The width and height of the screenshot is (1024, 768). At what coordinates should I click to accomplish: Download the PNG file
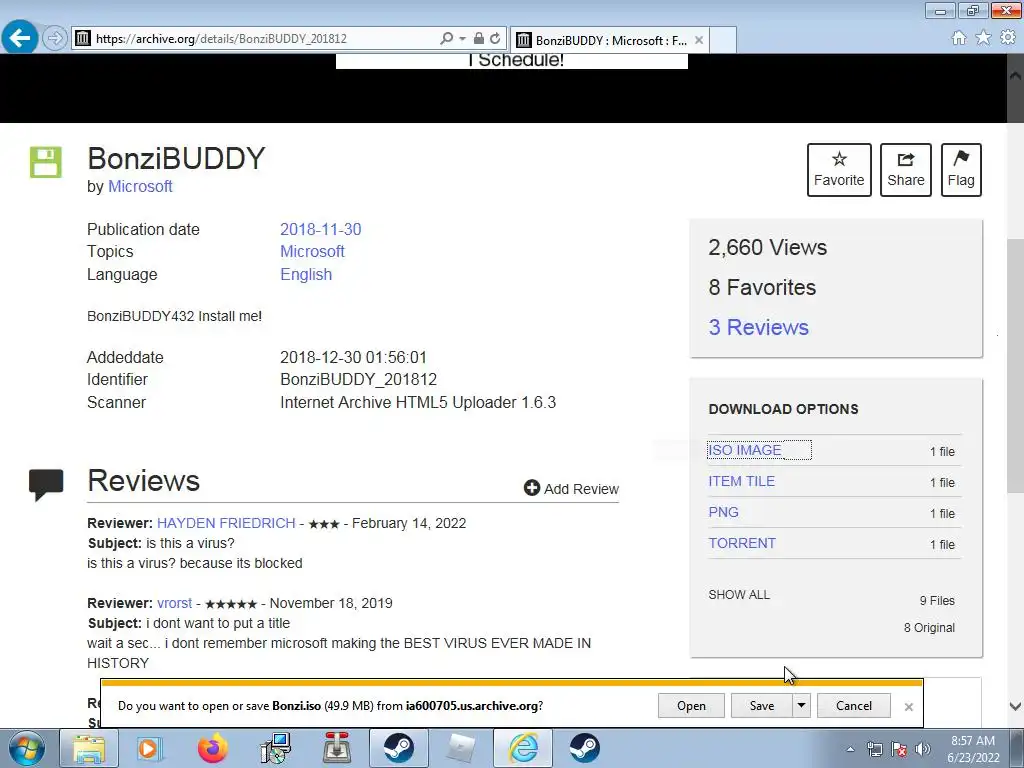click(724, 512)
